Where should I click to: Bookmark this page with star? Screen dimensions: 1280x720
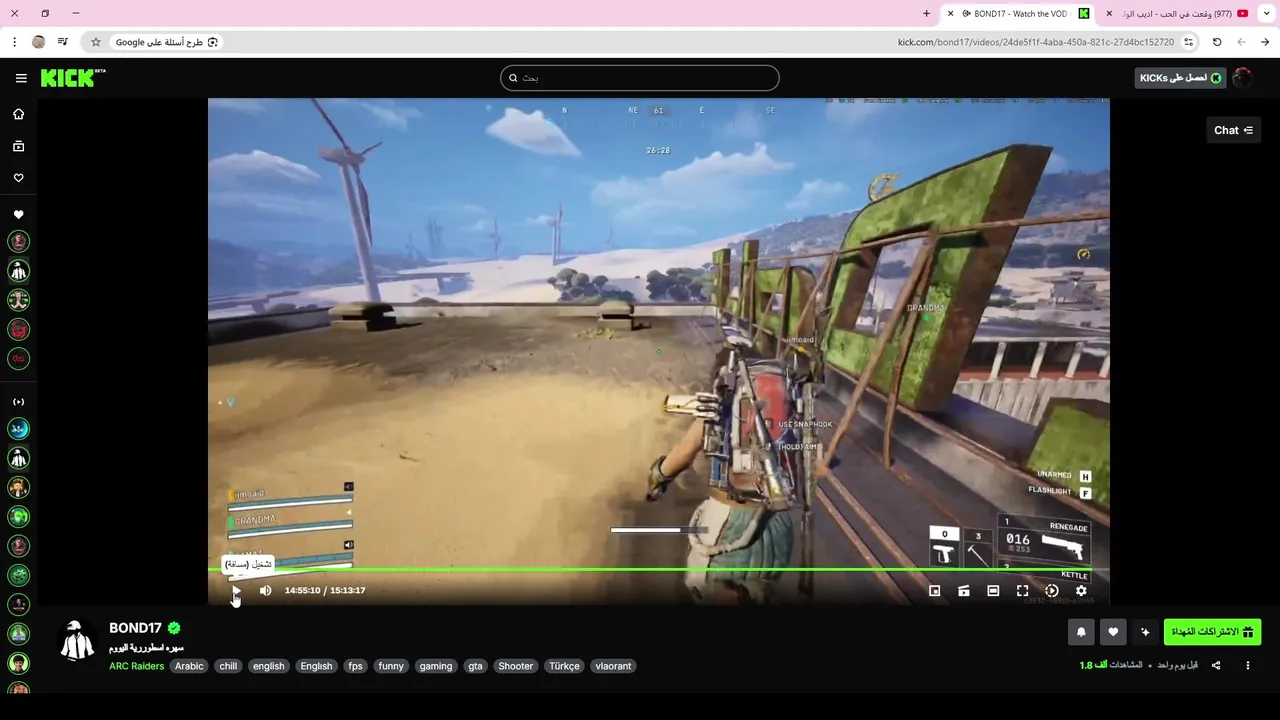point(96,42)
